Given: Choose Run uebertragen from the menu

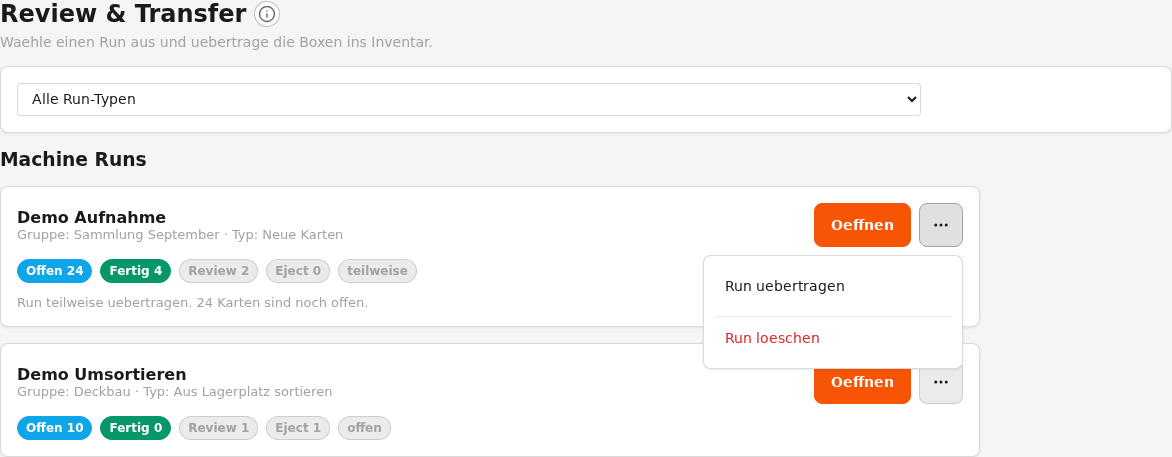Looking at the screenshot, I should click(833, 286).
